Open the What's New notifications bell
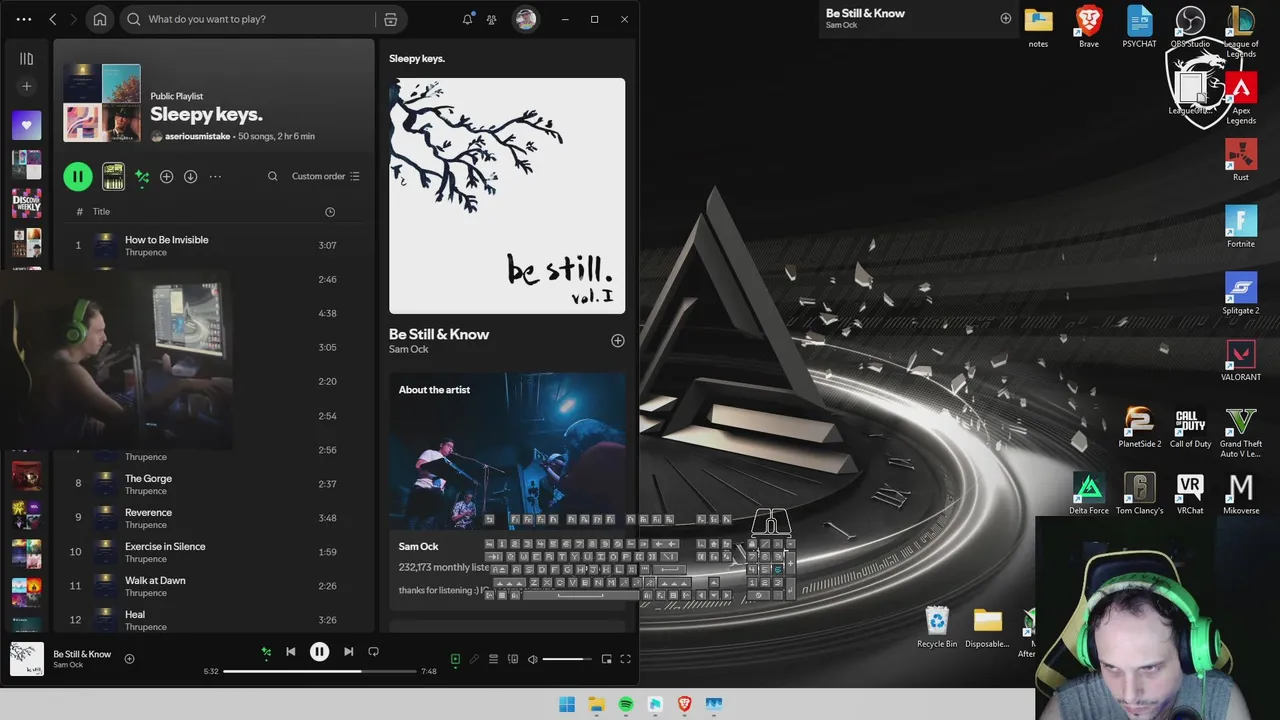Screen dimensions: 1280x720 point(467,19)
